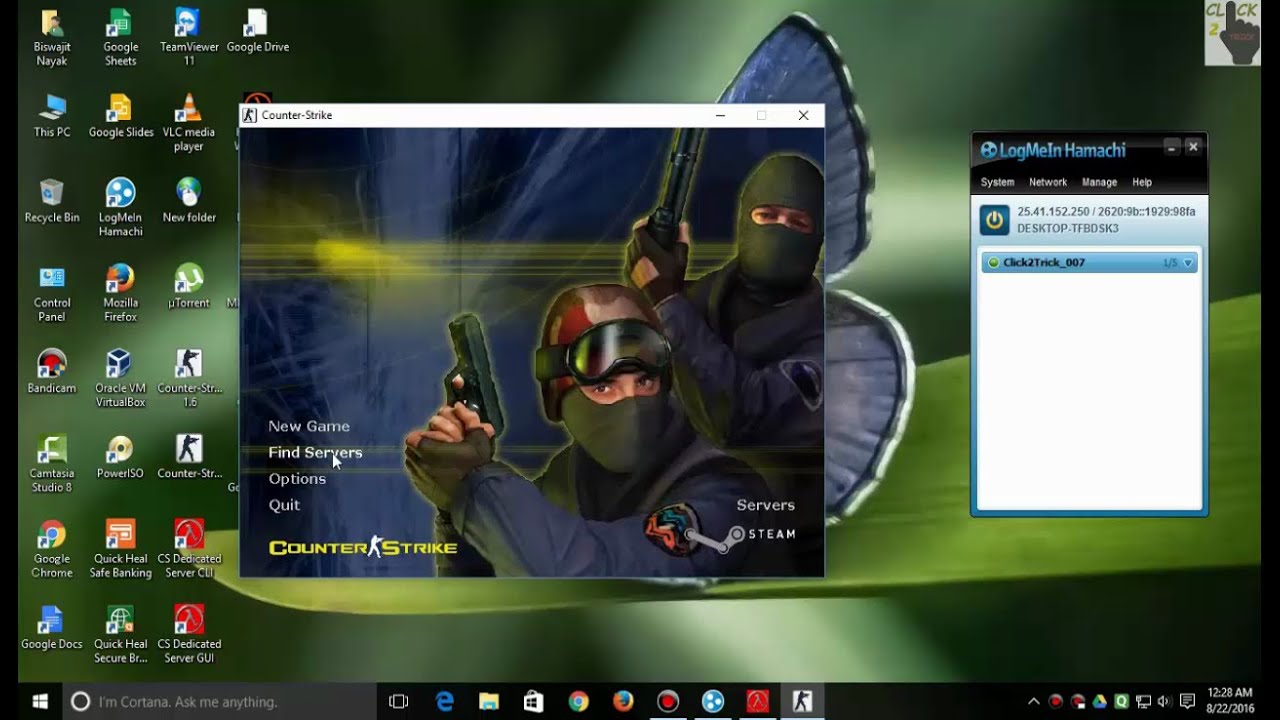
Task: Open TeamViewer 11 desktop icon
Action: [x=189, y=38]
